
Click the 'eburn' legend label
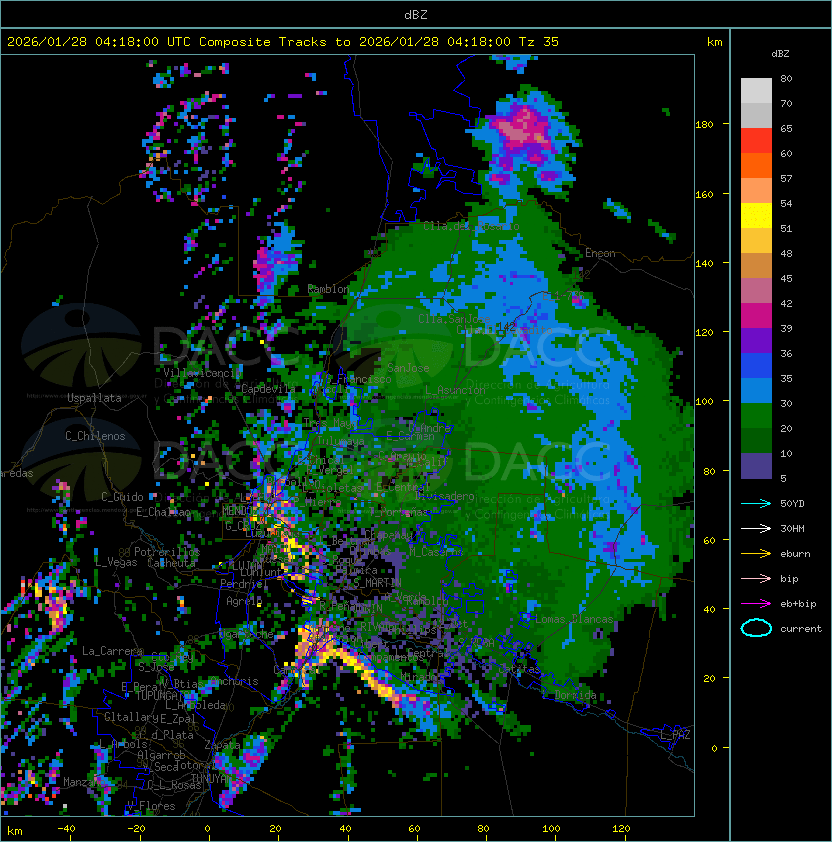click(795, 554)
